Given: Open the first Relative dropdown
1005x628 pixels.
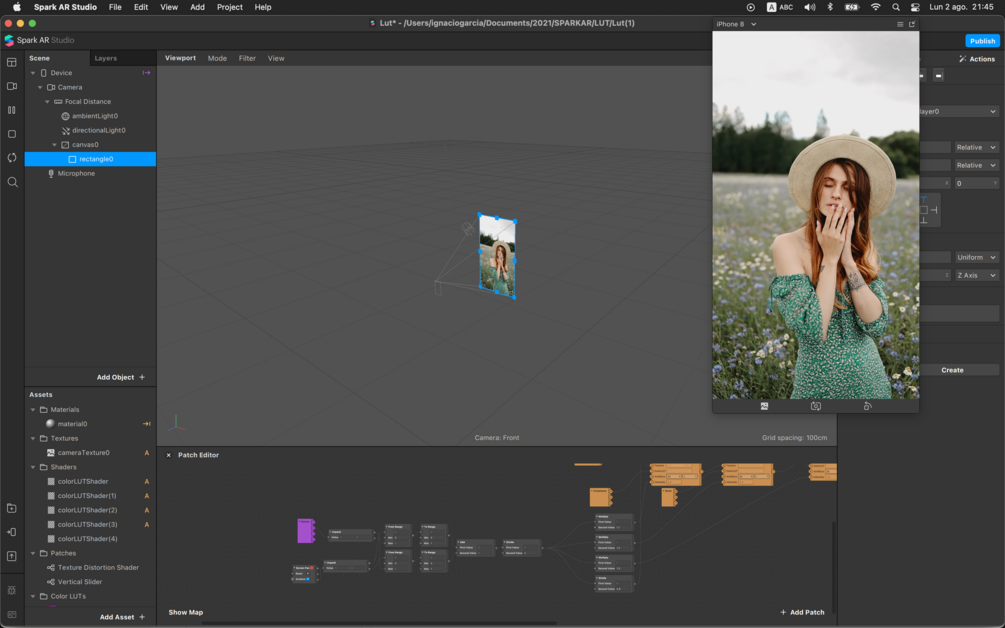Looking at the screenshot, I should 976,147.
